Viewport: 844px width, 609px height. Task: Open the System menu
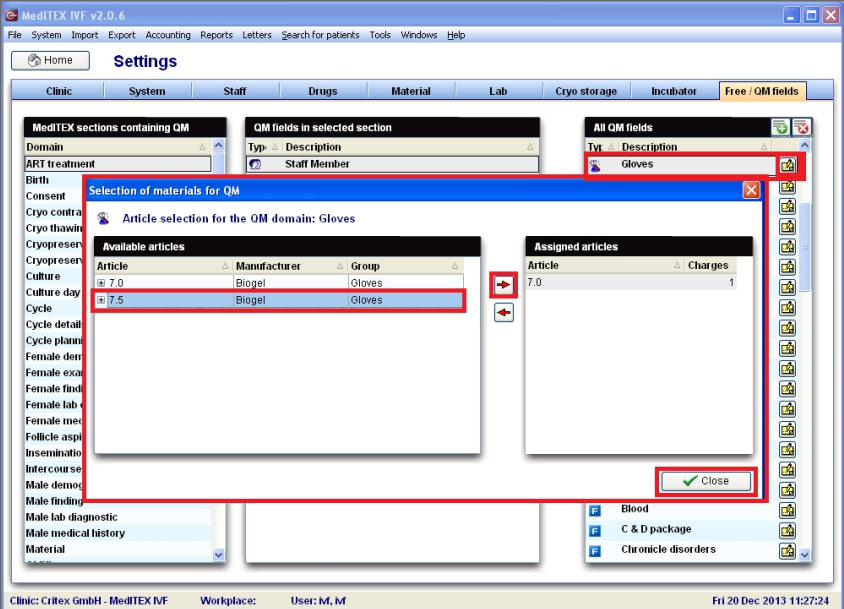(x=46, y=35)
